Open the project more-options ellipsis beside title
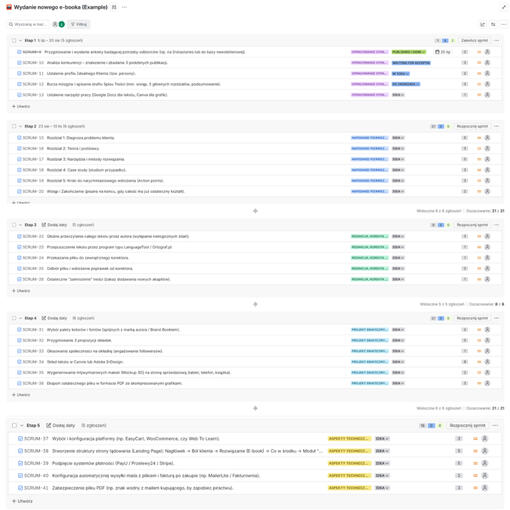The height and width of the screenshot is (510, 510). 124,7
